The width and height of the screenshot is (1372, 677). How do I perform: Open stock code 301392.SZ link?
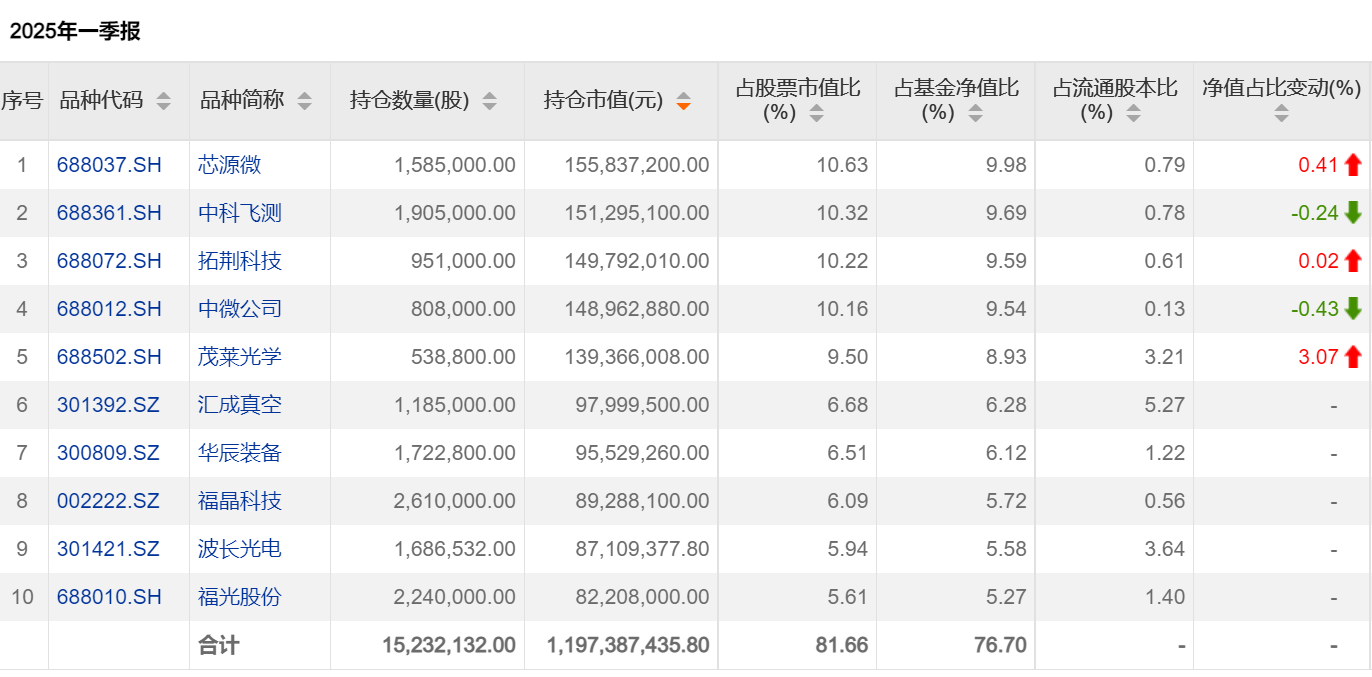(108, 405)
